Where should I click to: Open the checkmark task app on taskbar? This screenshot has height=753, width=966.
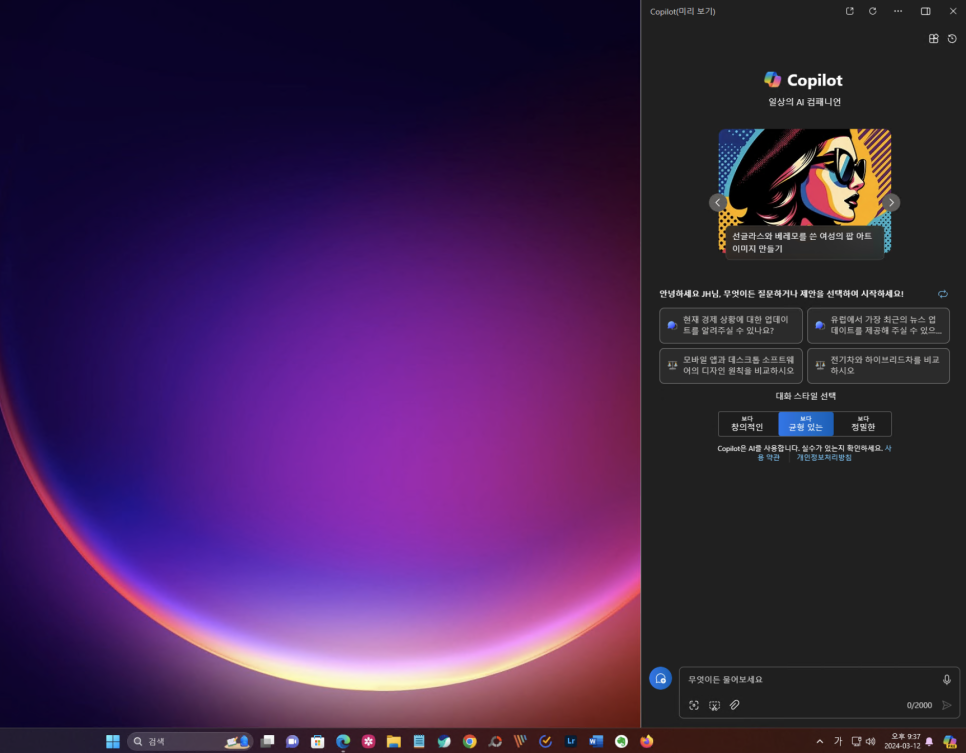[545, 741]
